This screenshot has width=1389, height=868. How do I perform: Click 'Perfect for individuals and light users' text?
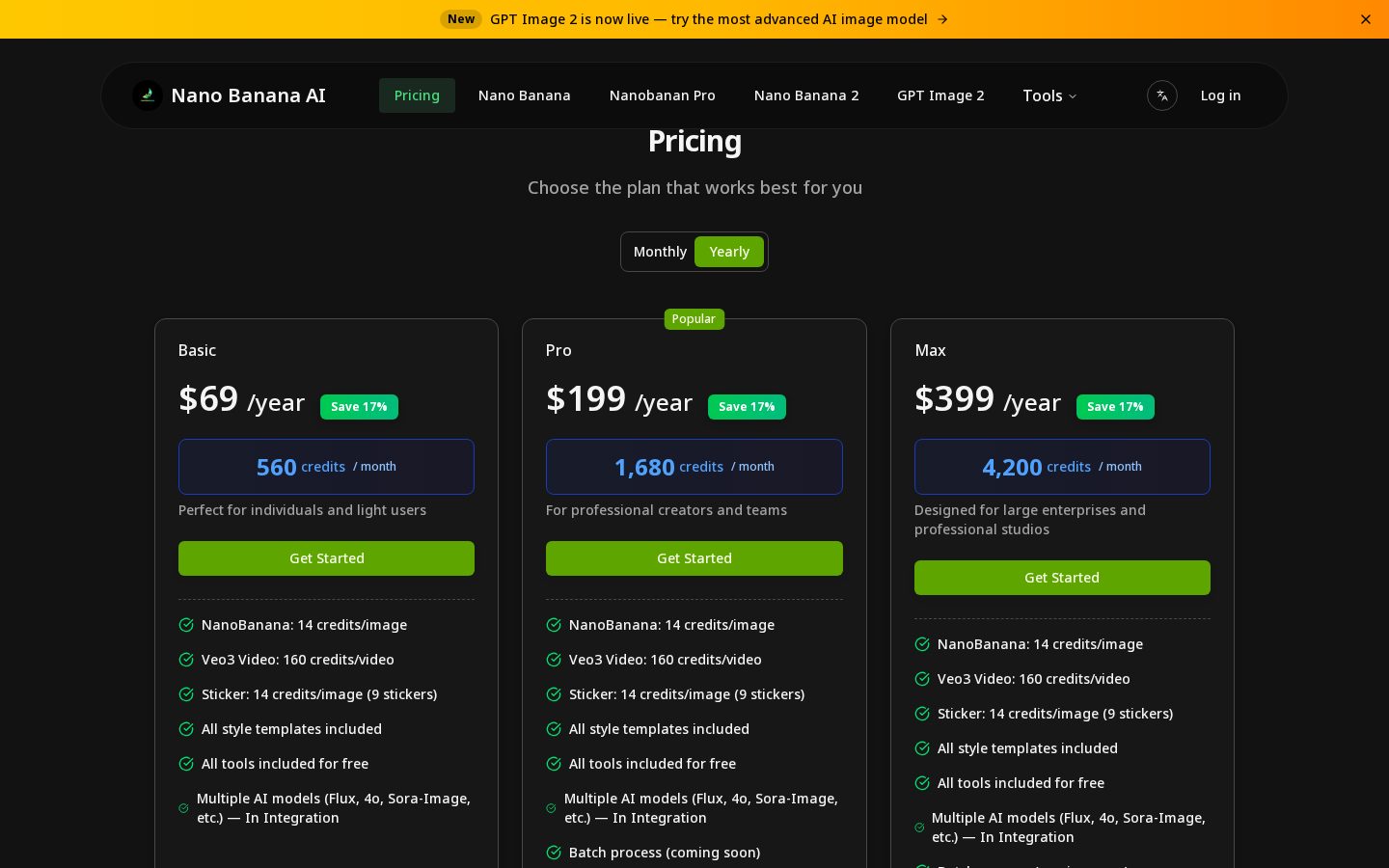[x=302, y=510]
